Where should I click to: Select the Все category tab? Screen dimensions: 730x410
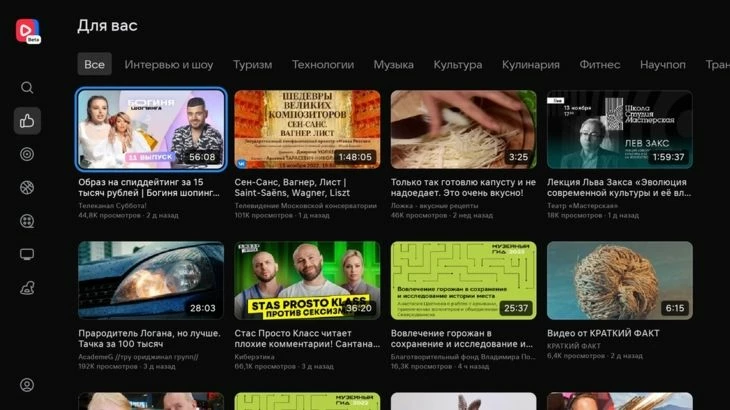tap(95, 64)
